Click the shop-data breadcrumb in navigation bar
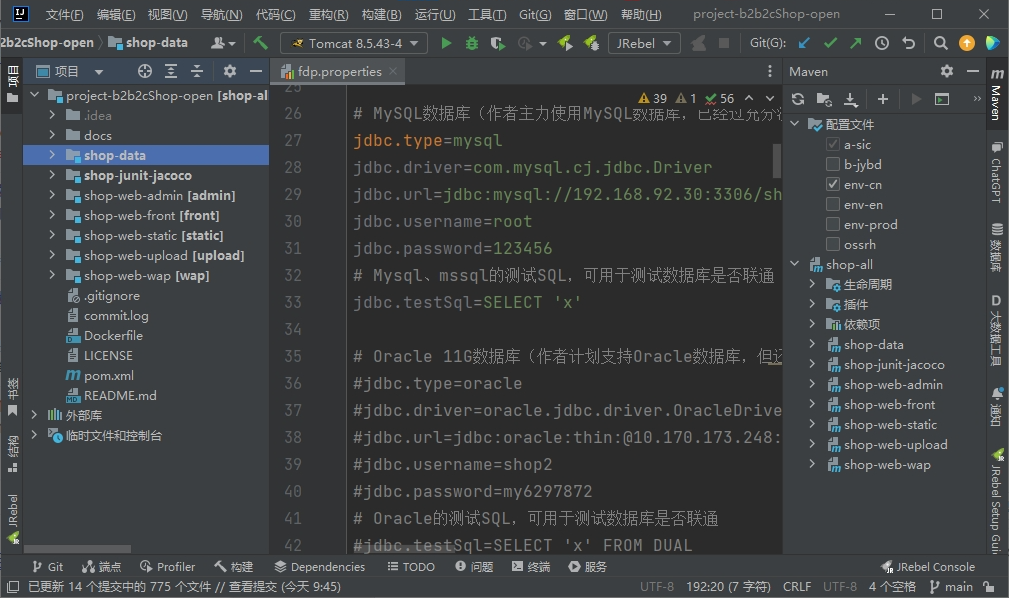The image size is (1009, 598). (x=148, y=43)
